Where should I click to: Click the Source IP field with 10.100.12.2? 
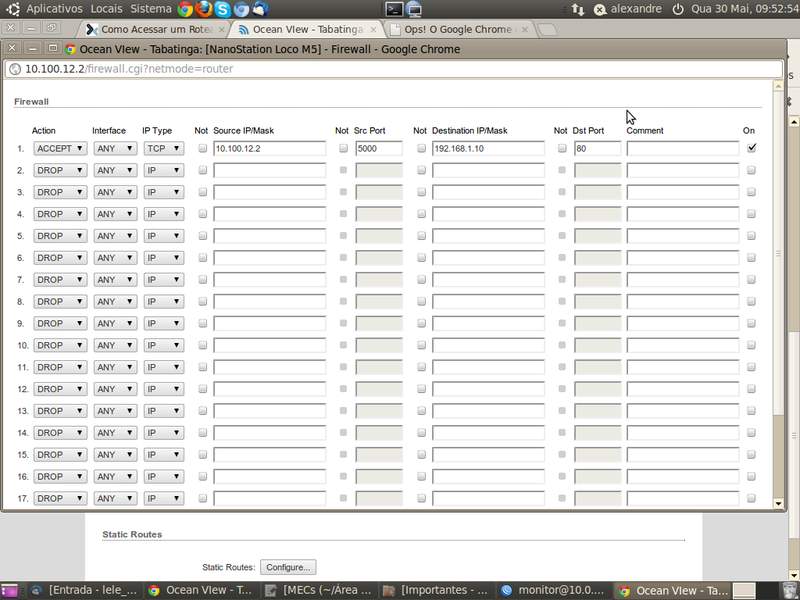coord(269,148)
